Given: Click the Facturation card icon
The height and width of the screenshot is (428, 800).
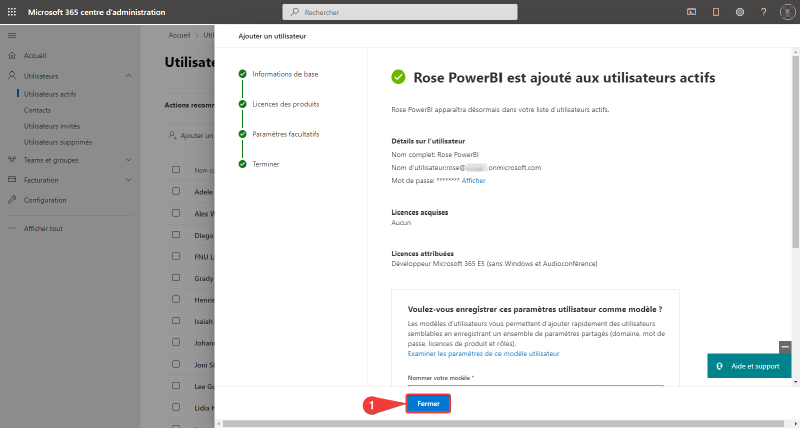Looking at the screenshot, I should pos(12,180).
